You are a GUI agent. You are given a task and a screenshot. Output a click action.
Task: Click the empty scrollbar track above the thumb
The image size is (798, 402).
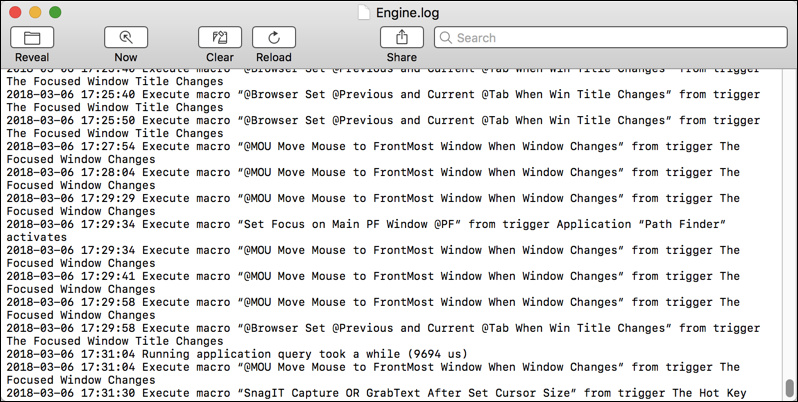click(789, 220)
